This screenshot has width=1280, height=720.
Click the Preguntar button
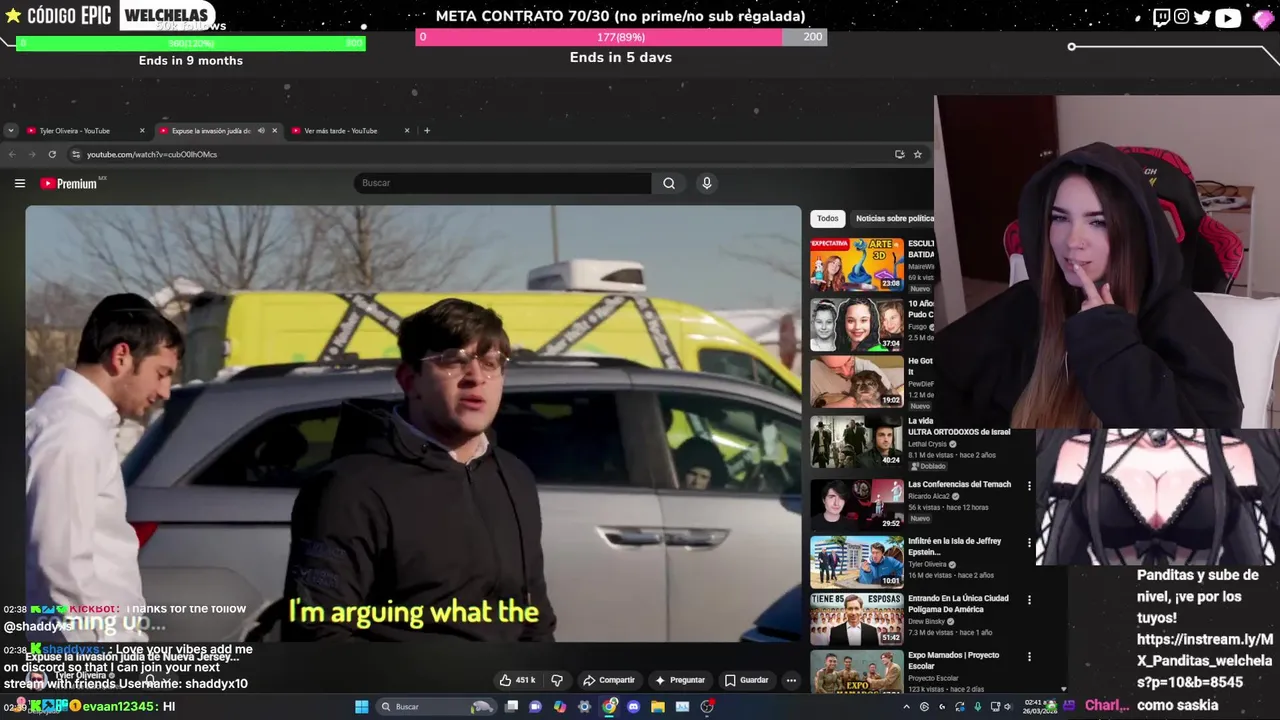(x=679, y=680)
